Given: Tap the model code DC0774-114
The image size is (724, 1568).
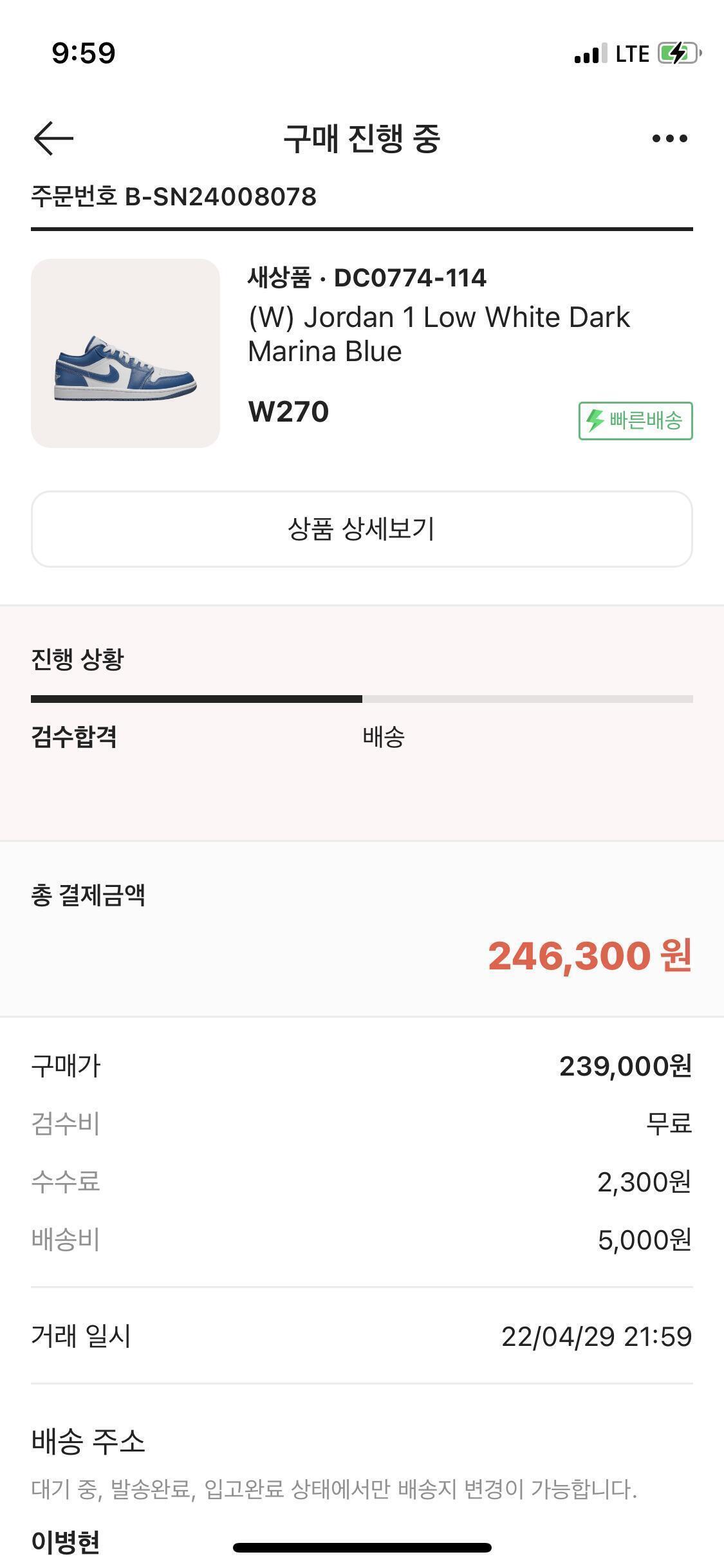Looking at the screenshot, I should pyautogui.click(x=410, y=278).
